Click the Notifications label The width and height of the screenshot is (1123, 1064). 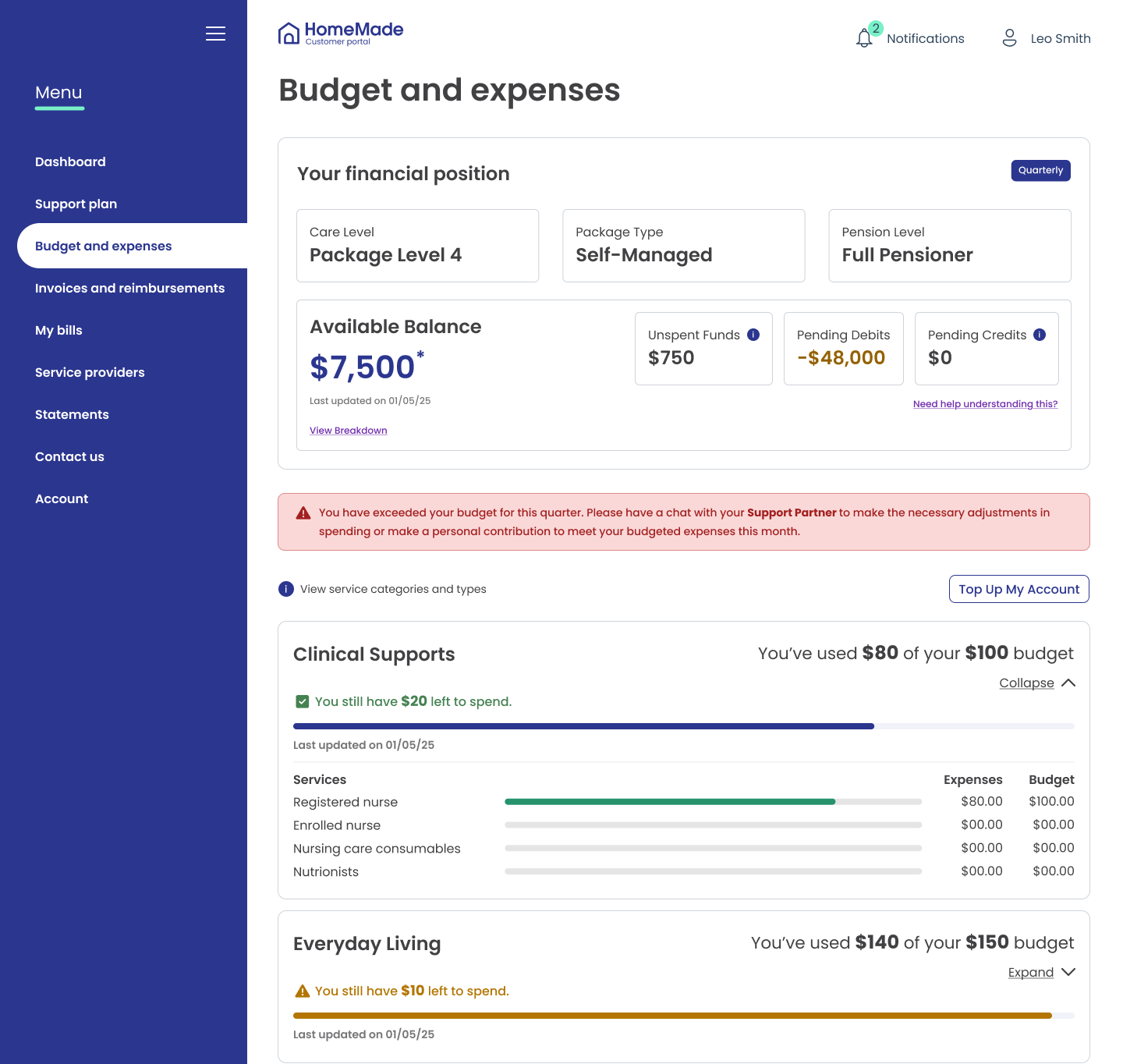pos(925,38)
